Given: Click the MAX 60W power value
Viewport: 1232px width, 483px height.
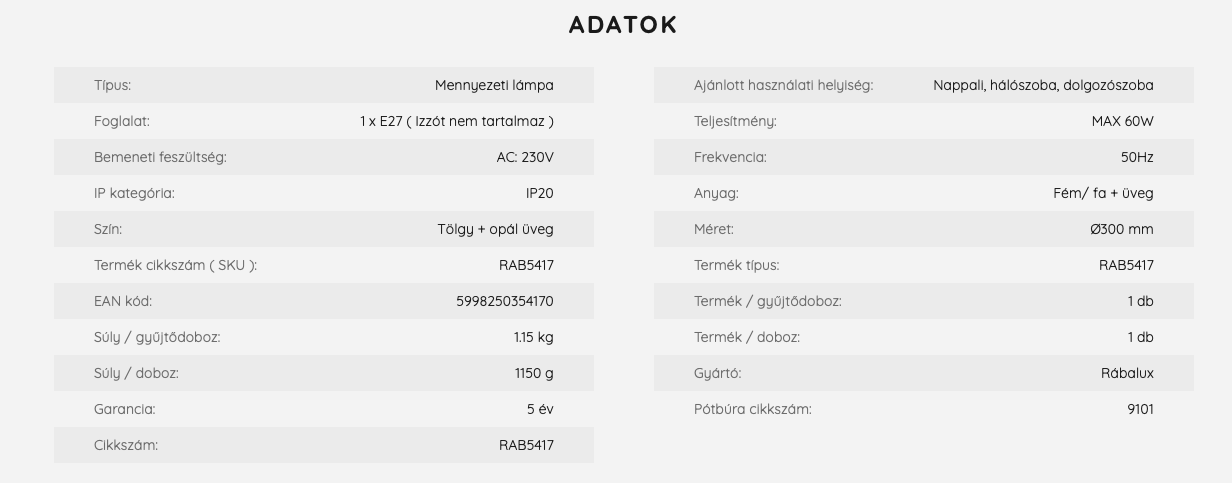Looking at the screenshot, I should pyautogui.click(x=1123, y=121).
